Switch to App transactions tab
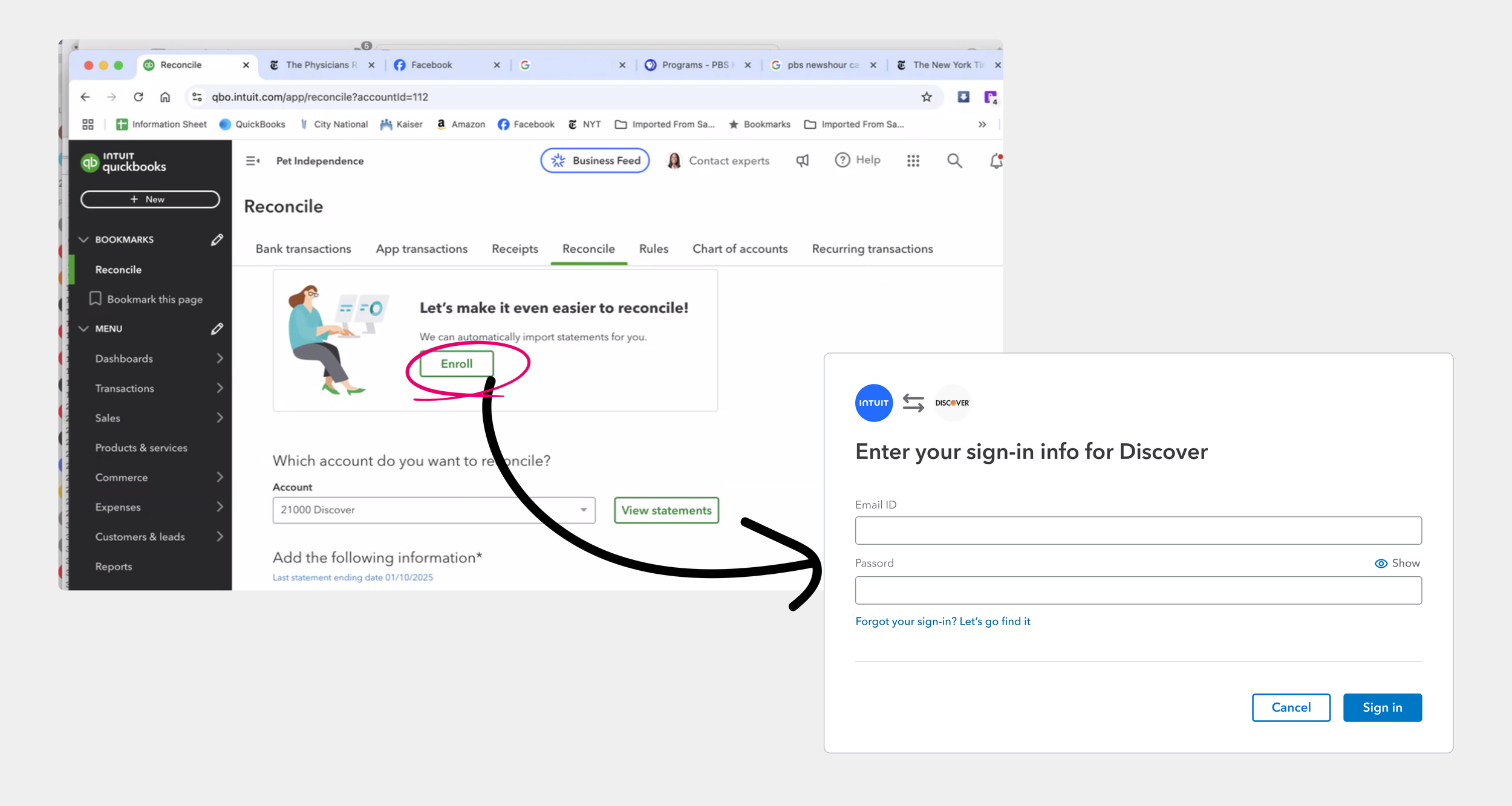This screenshot has height=806, width=1512. click(422, 249)
